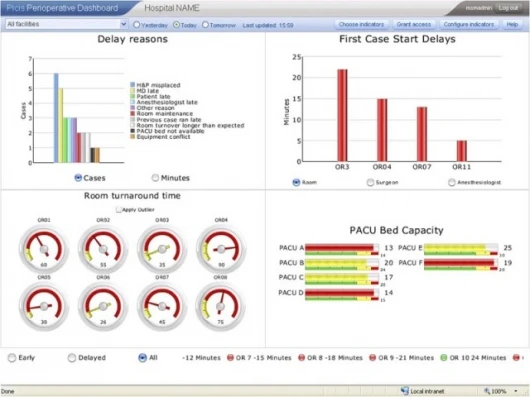Click the MD late yellow bar
The width and height of the screenshot is (530, 397).
tap(61, 125)
